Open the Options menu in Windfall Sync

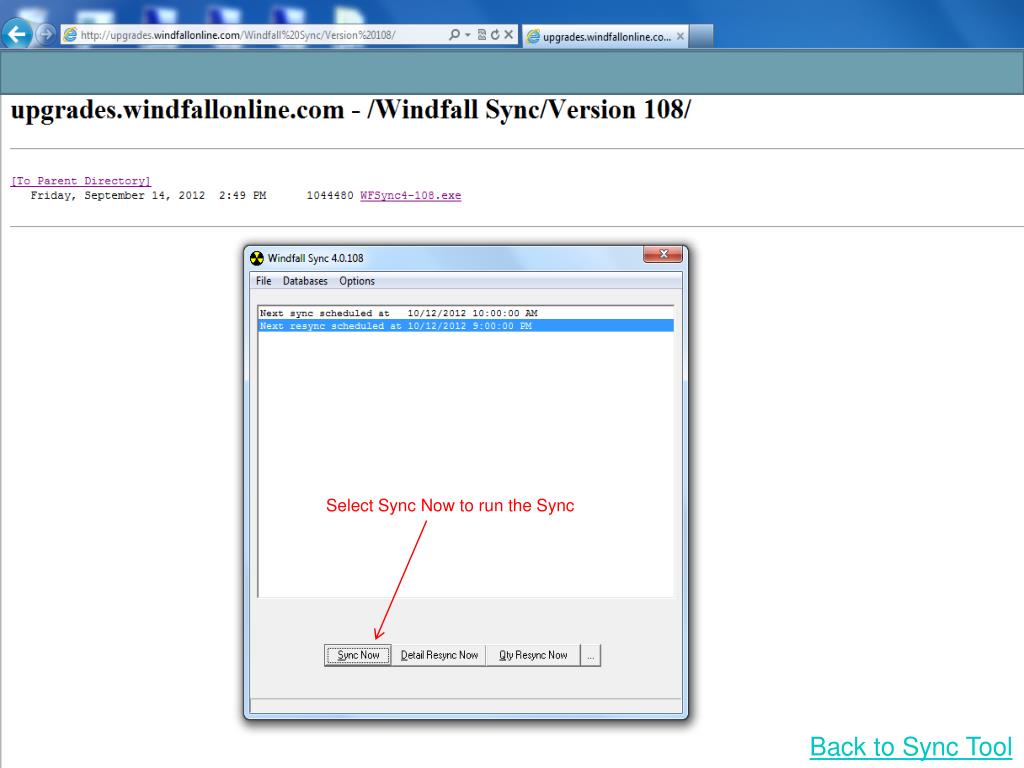point(357,281)
